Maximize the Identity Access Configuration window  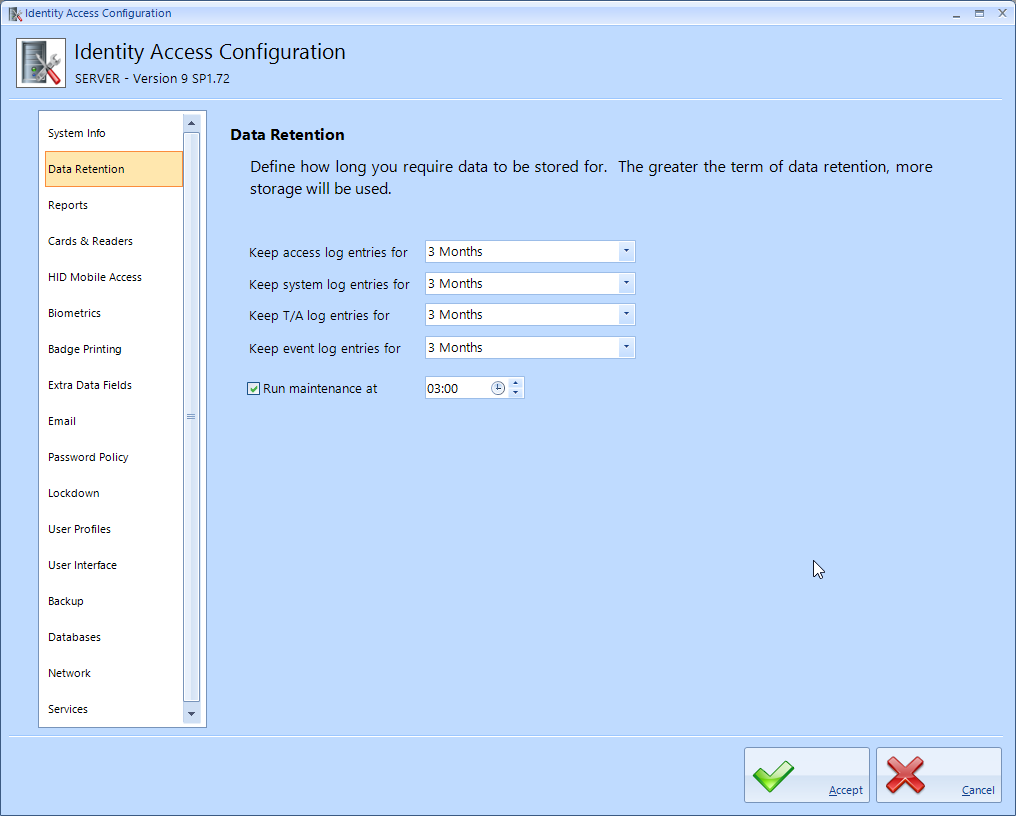point(979,13)
